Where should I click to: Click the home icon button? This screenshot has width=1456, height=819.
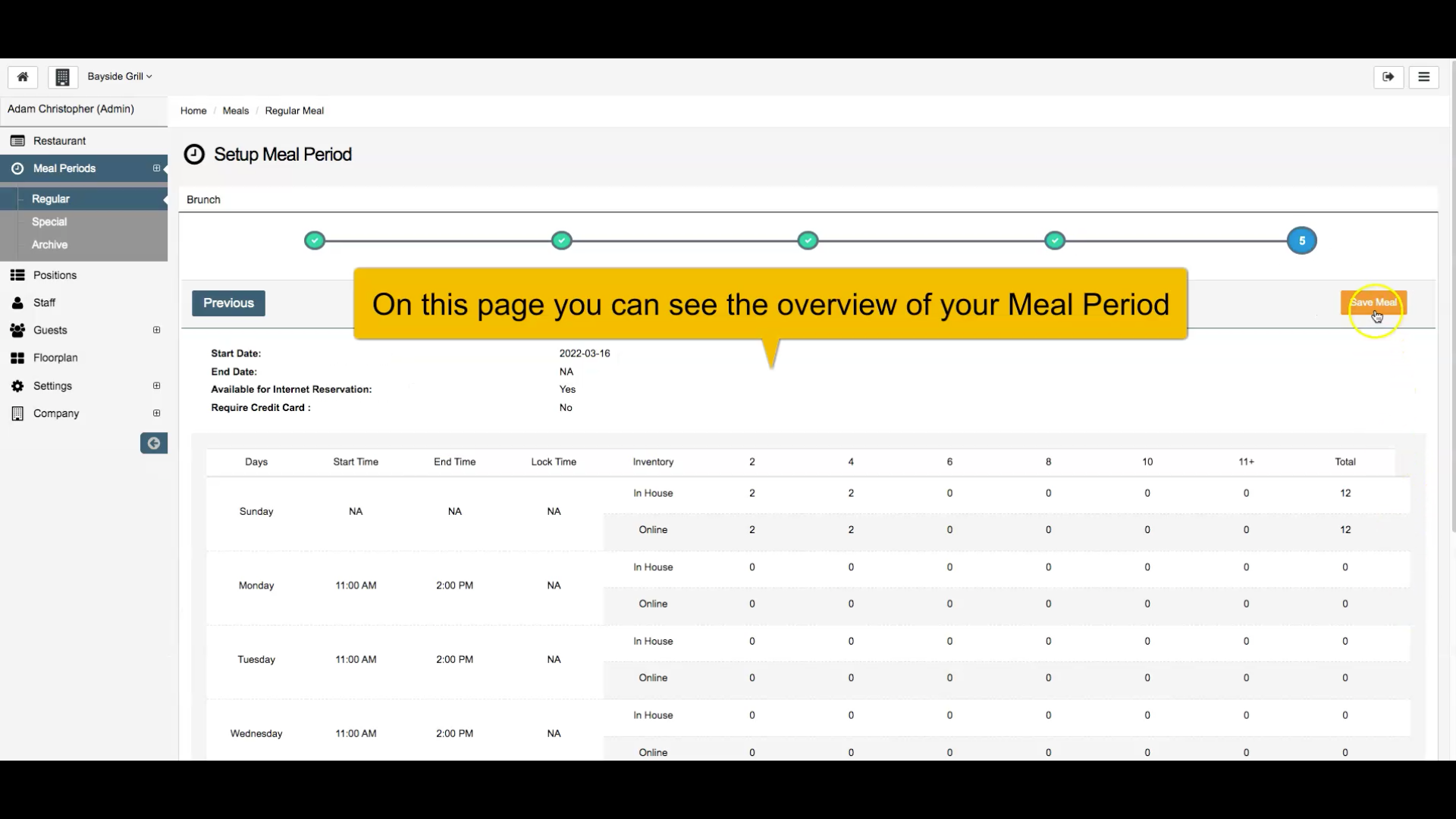click(23, 77)
